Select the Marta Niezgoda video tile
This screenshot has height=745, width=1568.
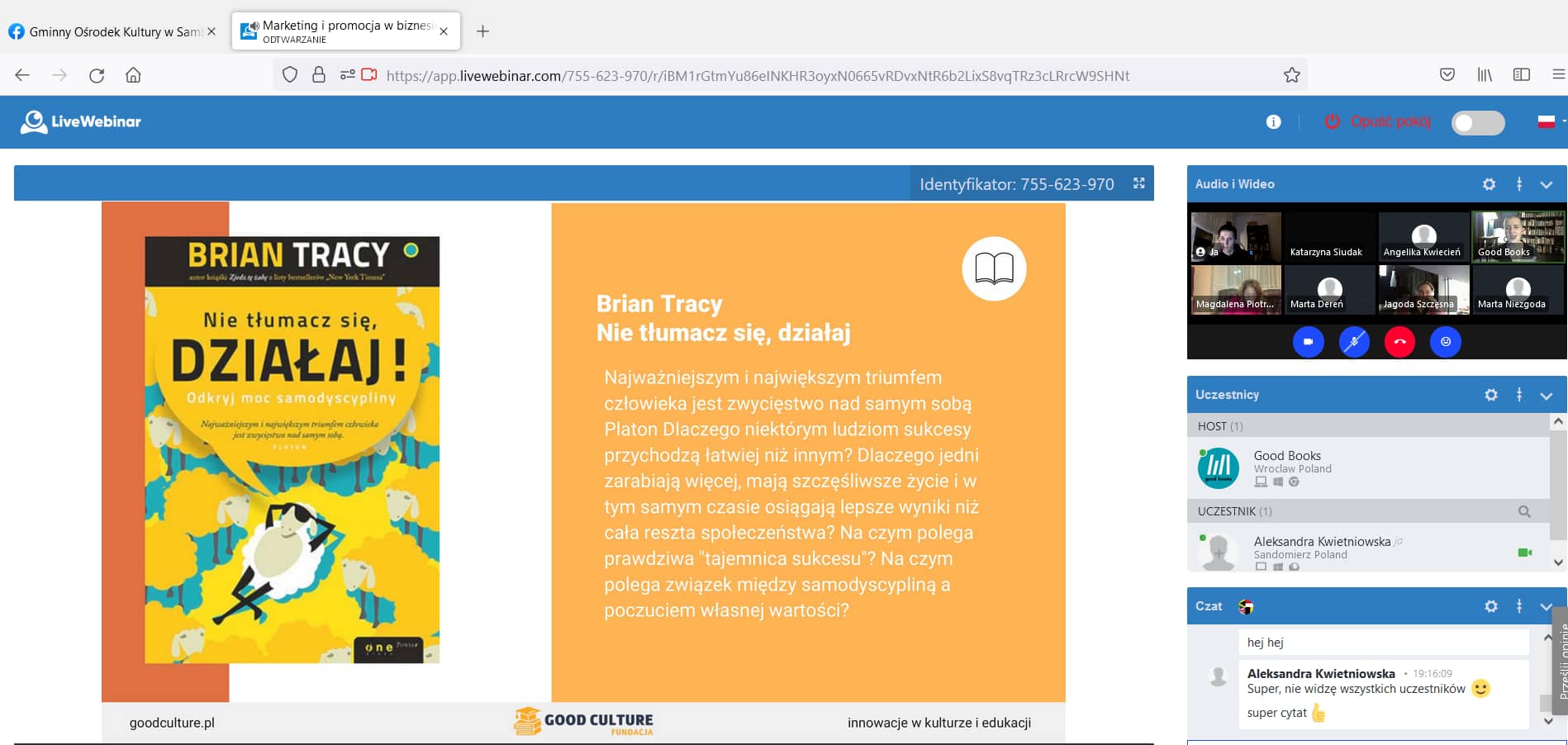[1518, 289]
